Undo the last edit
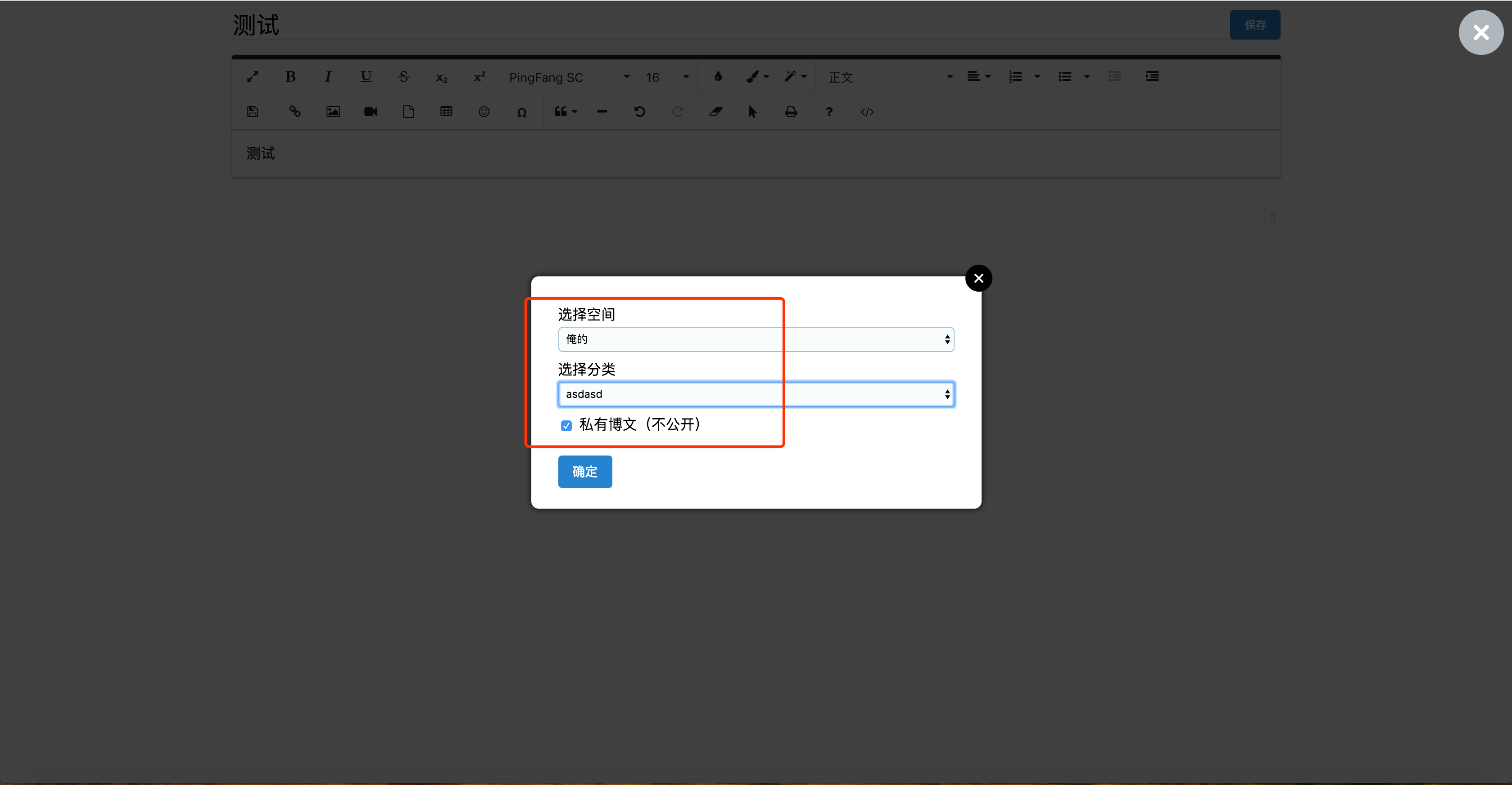The width and height of the screenshot is (1512, 785). click(640, 112)
